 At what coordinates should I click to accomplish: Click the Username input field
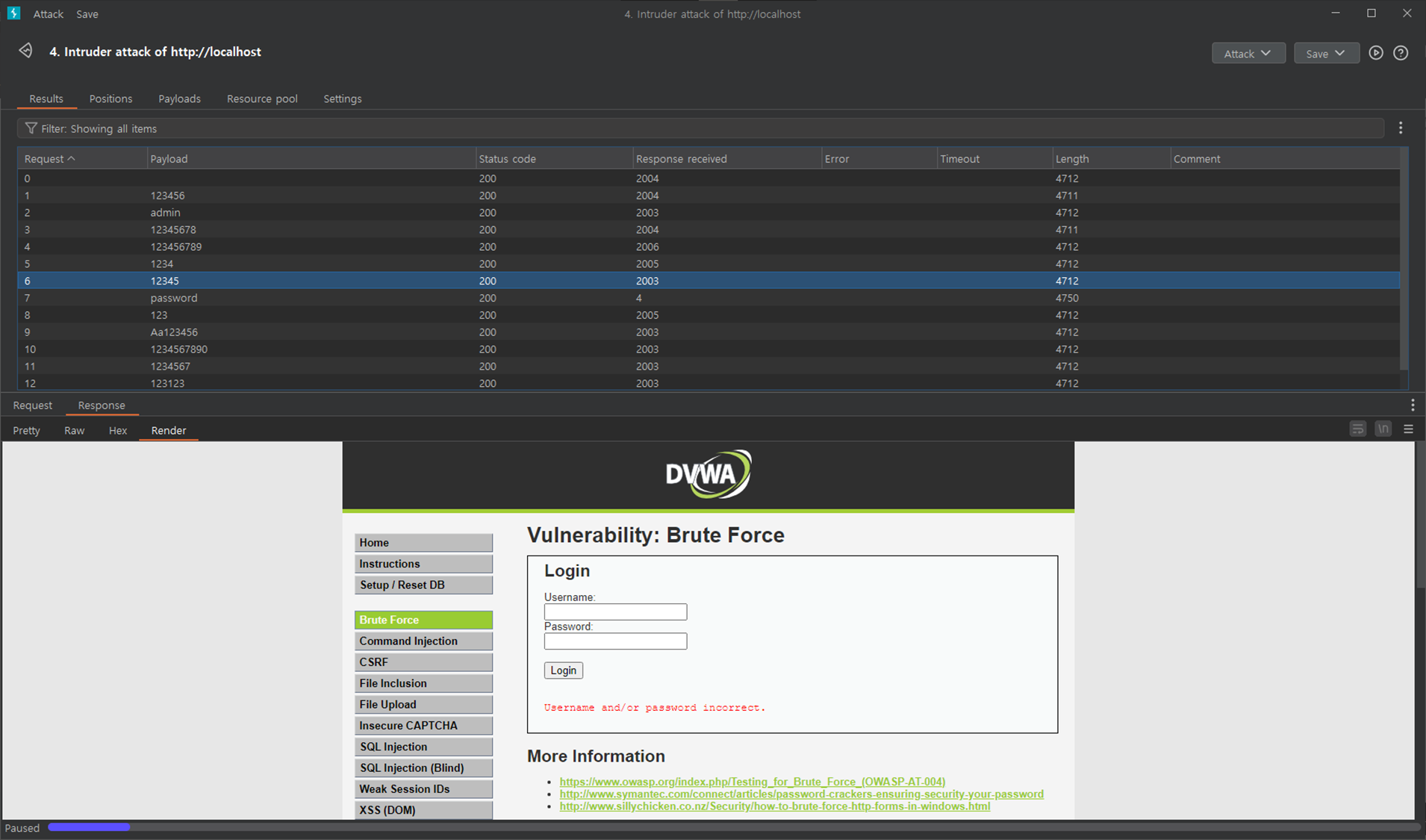click(x=615, y=612)
